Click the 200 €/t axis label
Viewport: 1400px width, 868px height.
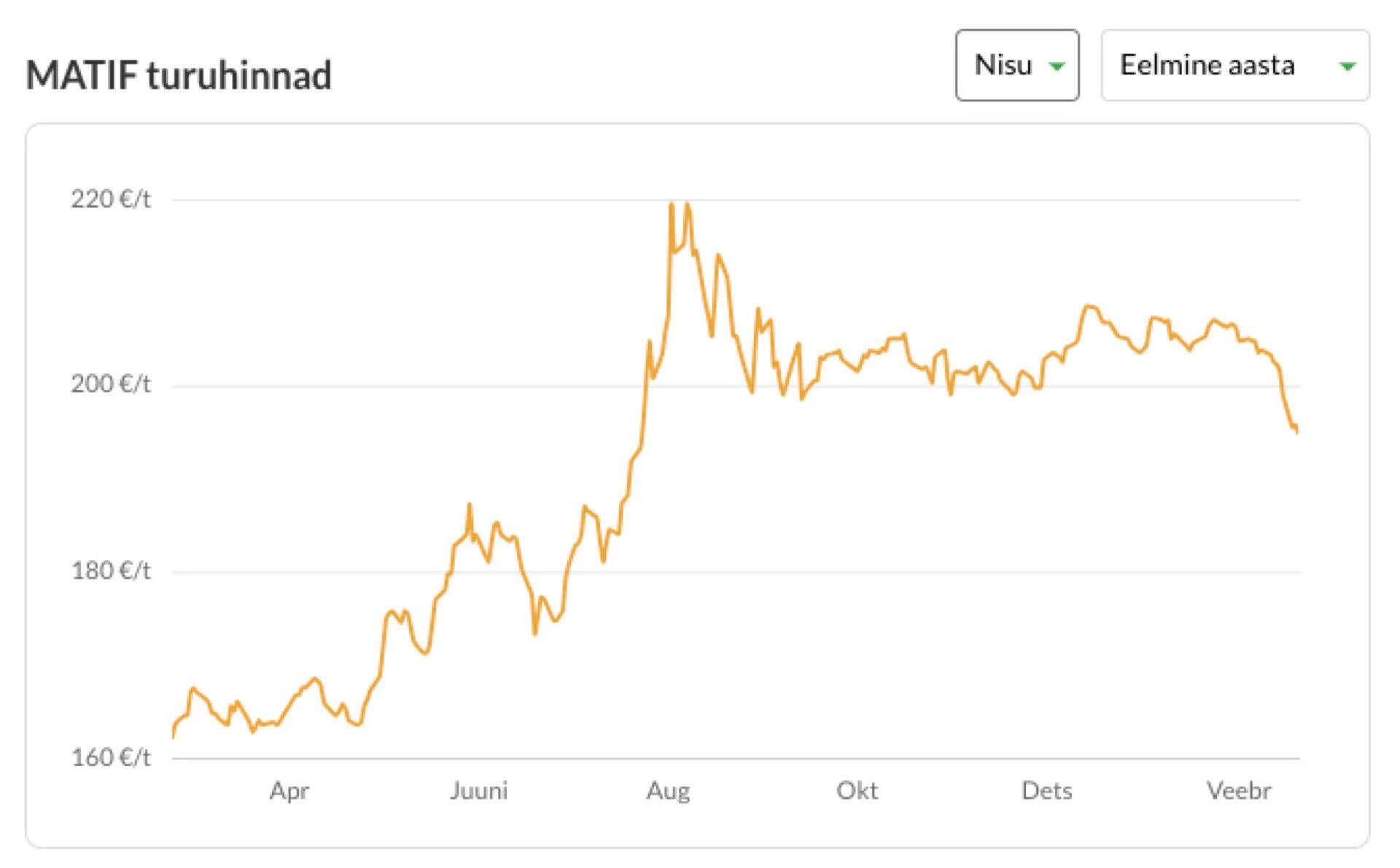tap(111, 384)
